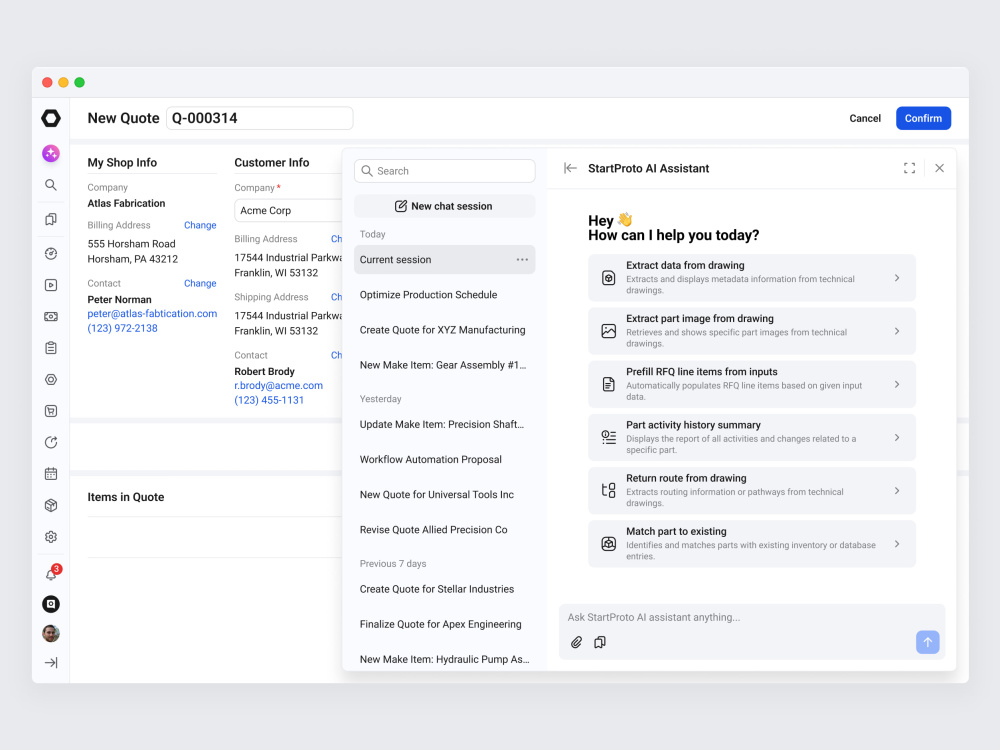Click the black circular app icon
1000x750 pixels.
tap(51, 604)
